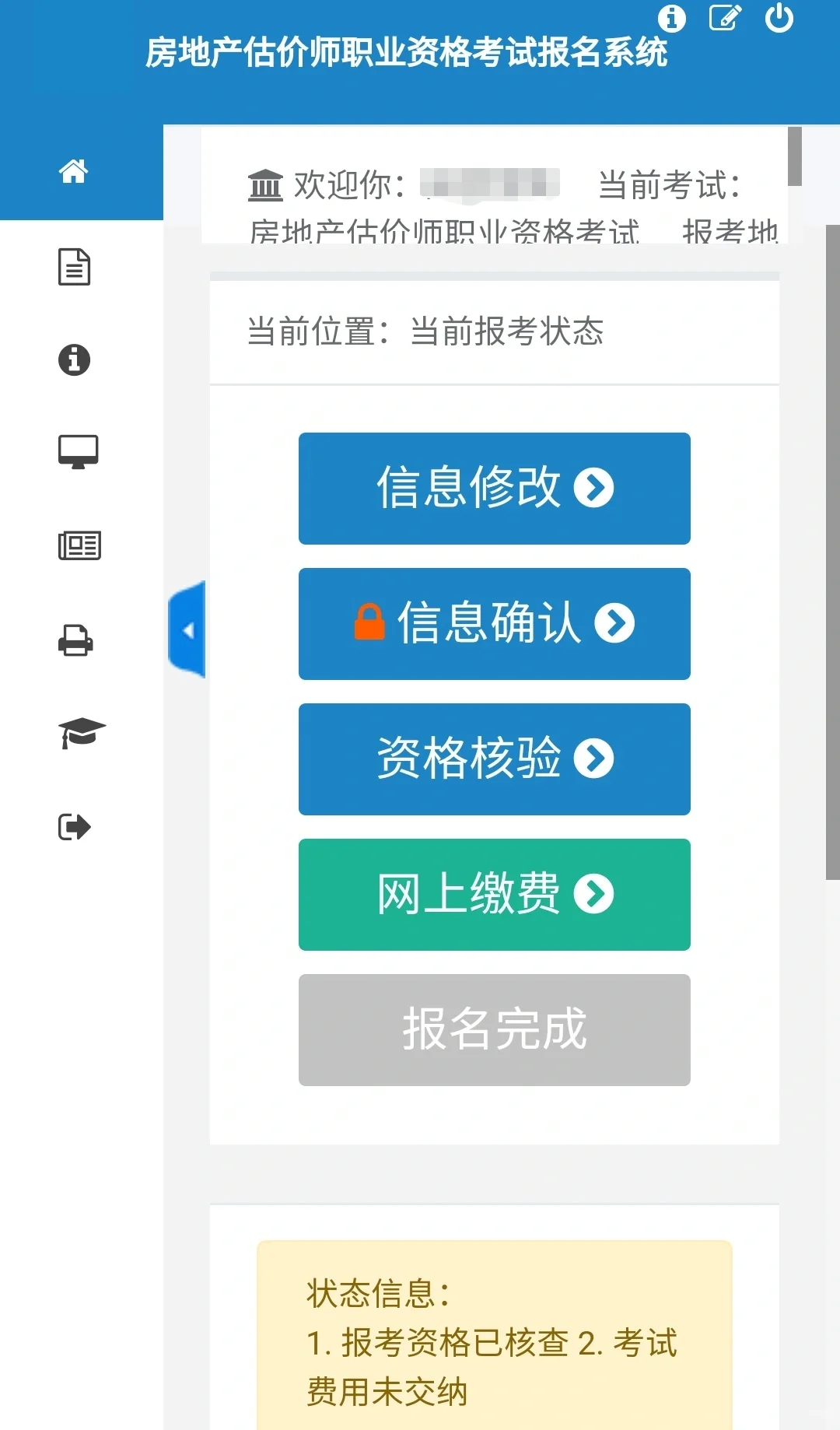Collapse the sidebar with blue arrow tab
The width and height of the screenshot is (840, 1430).
[x=187, y=629]
